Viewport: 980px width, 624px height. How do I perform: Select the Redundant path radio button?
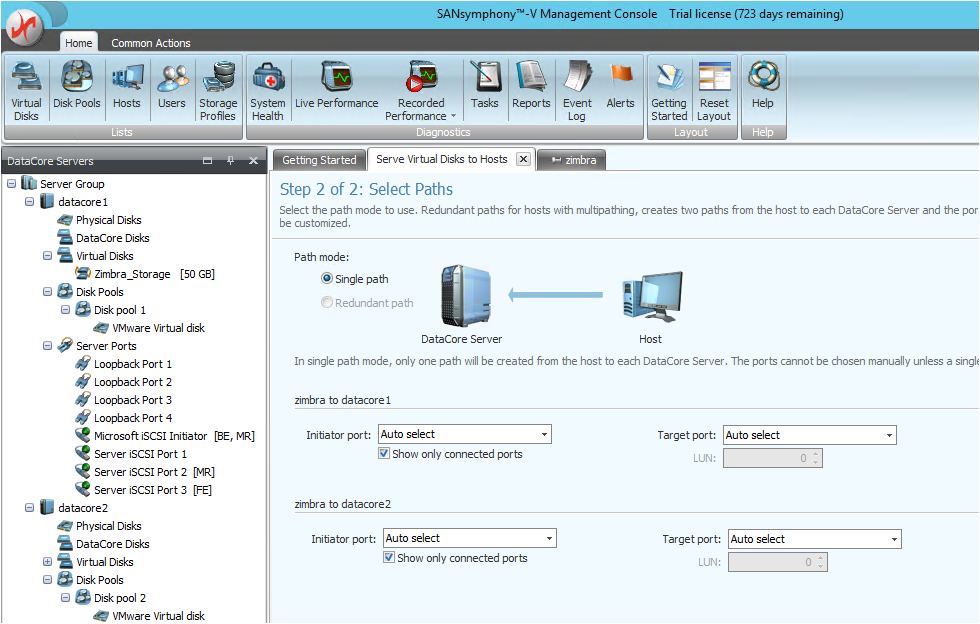(x=326, y=302)
